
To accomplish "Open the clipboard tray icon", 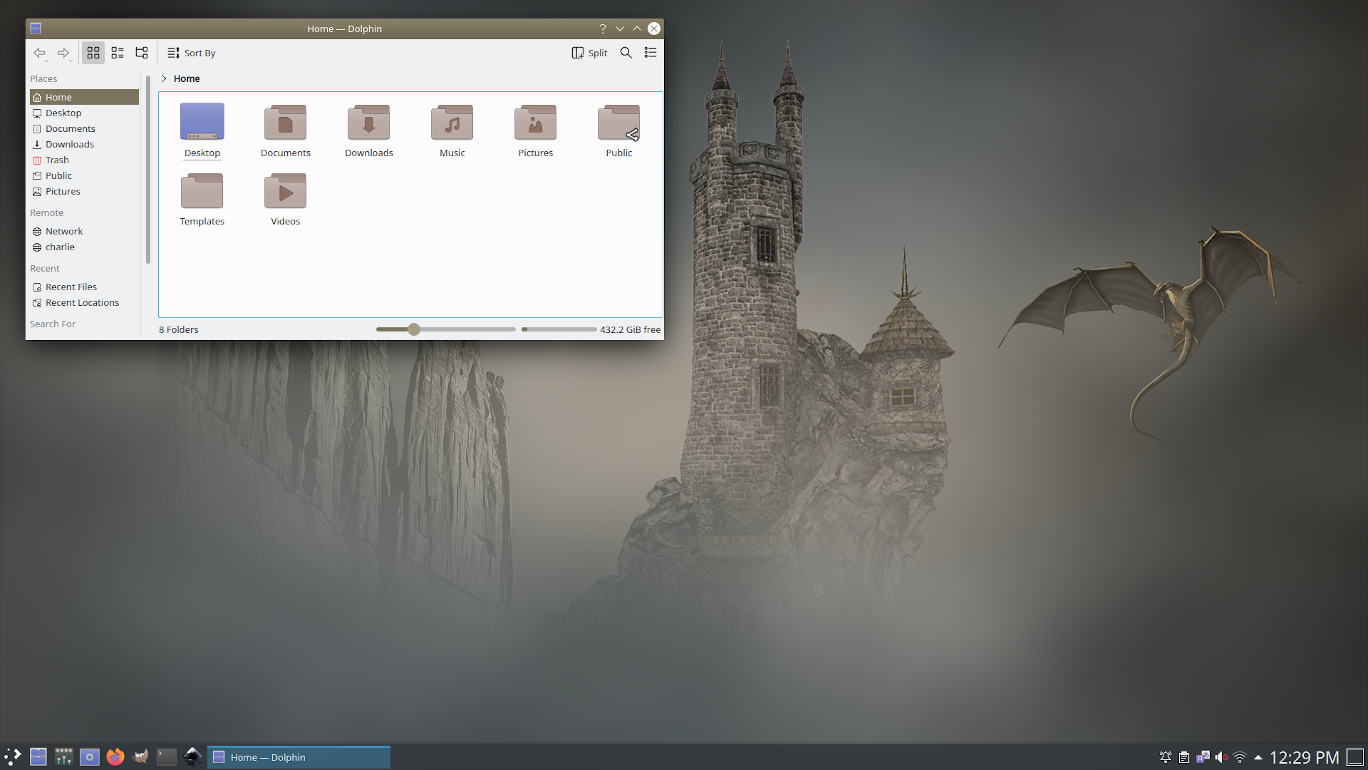I will coord(1184,757).
